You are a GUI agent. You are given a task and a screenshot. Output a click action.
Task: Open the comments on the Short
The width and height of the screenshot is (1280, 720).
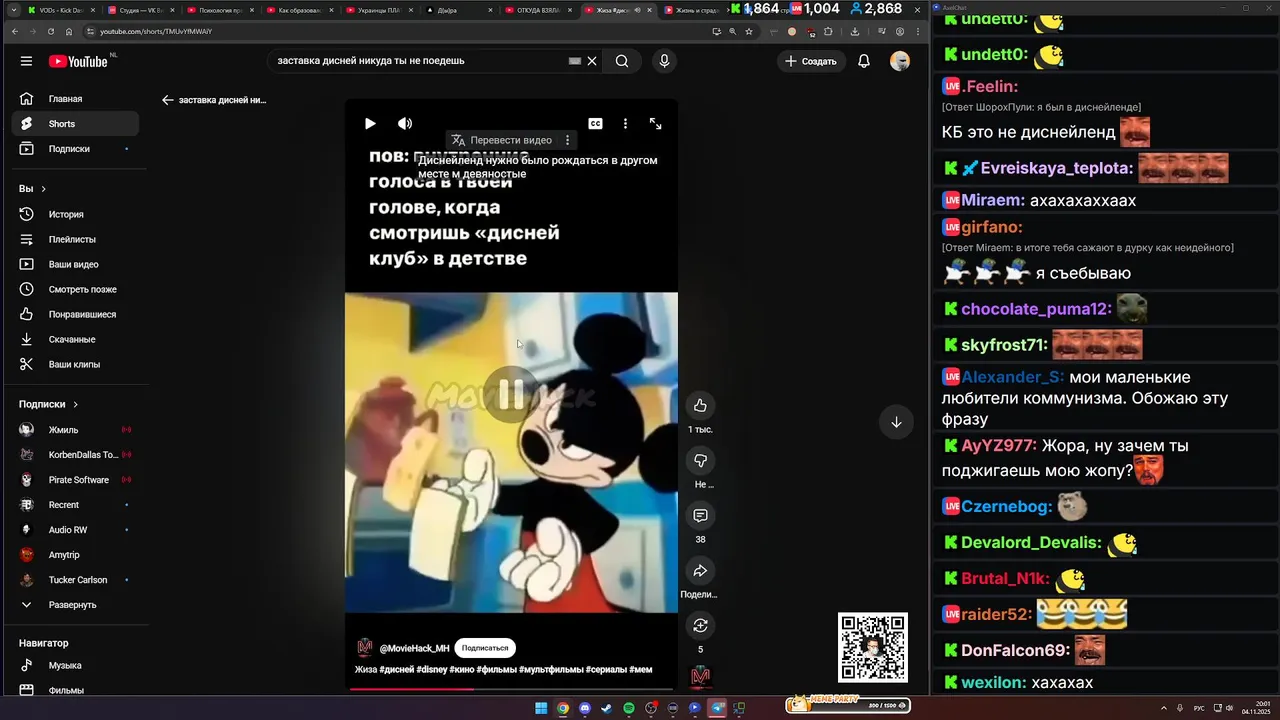pyautogui.click(x=700, y=516)
